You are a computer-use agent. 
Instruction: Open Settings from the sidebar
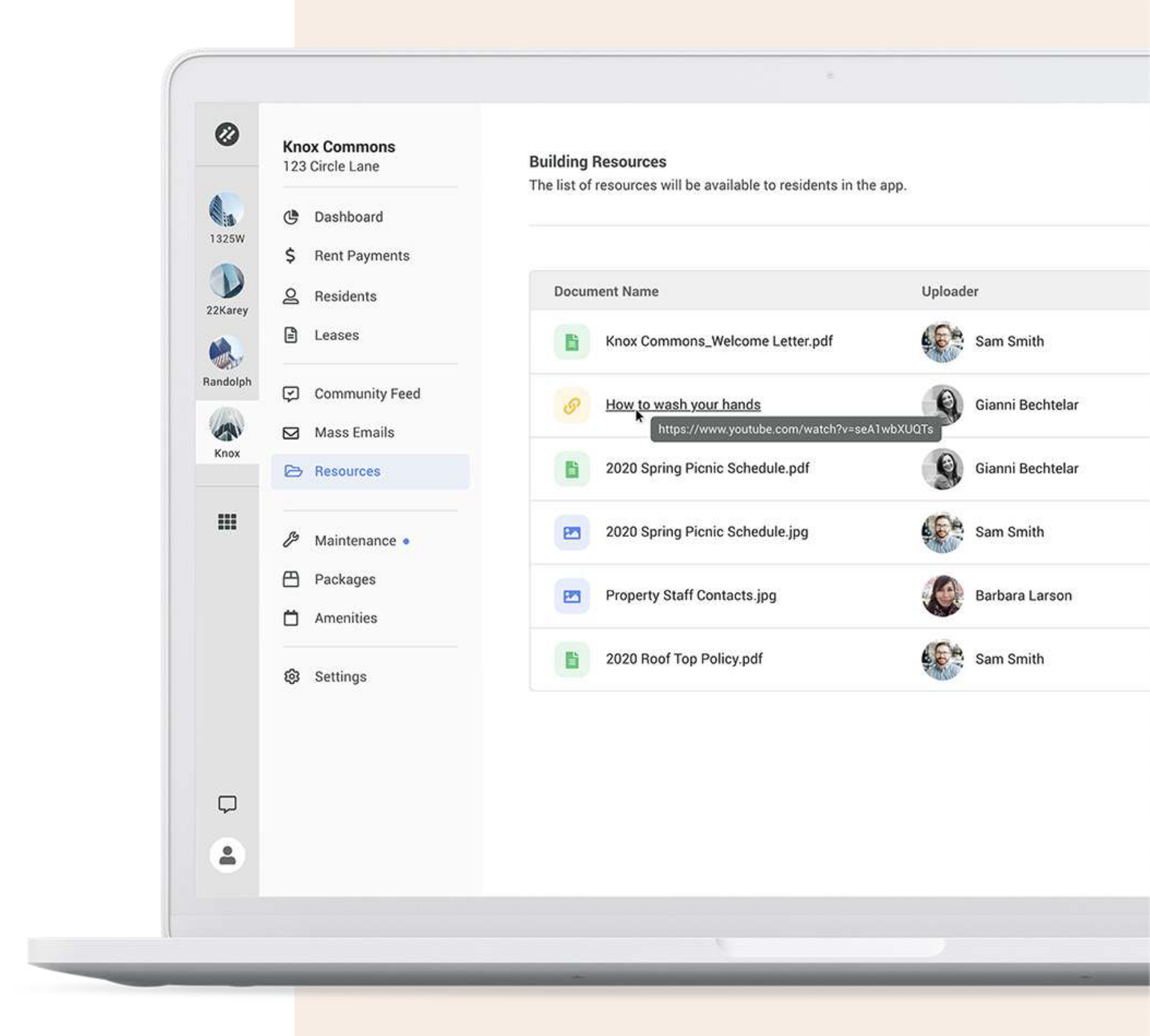pyautogui.click(x=340, y=677)
